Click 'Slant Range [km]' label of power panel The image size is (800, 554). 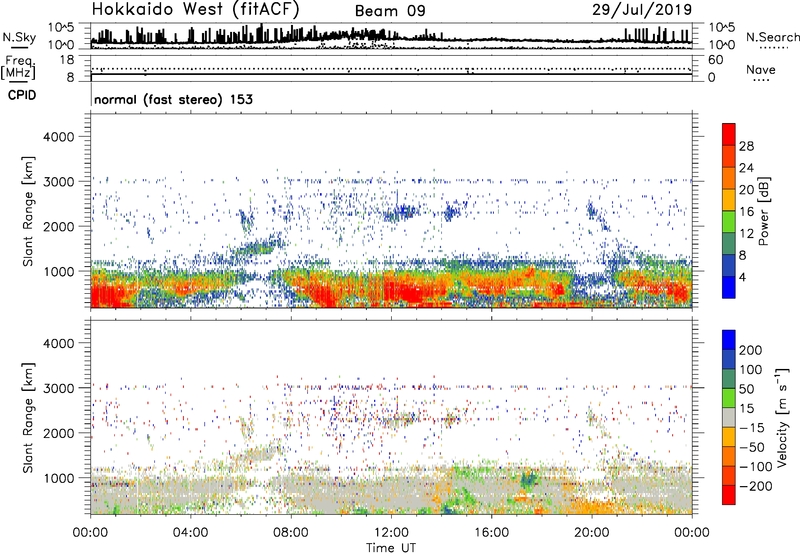pos(28,211)
